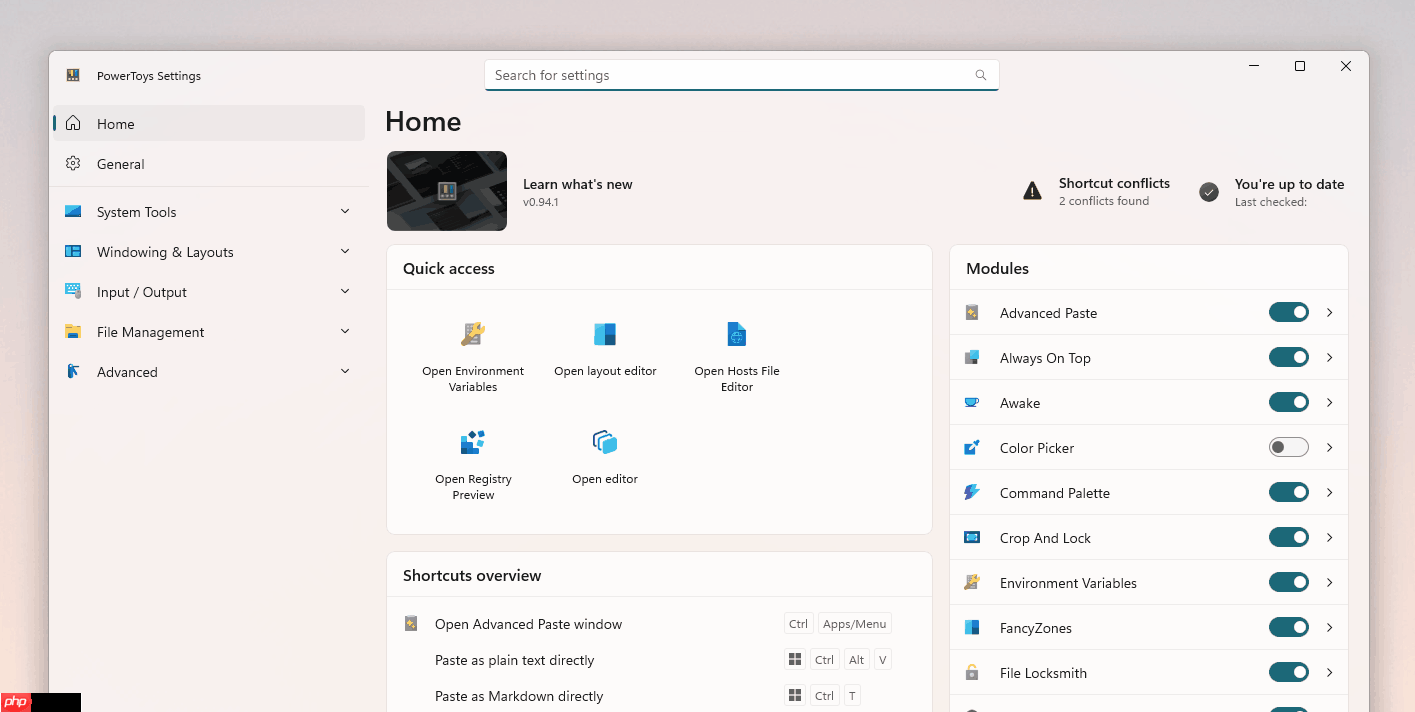The image size is (1415, 712).
Task: Expand System Tools chevron in sidebar
Action: [x=345, y=211]
